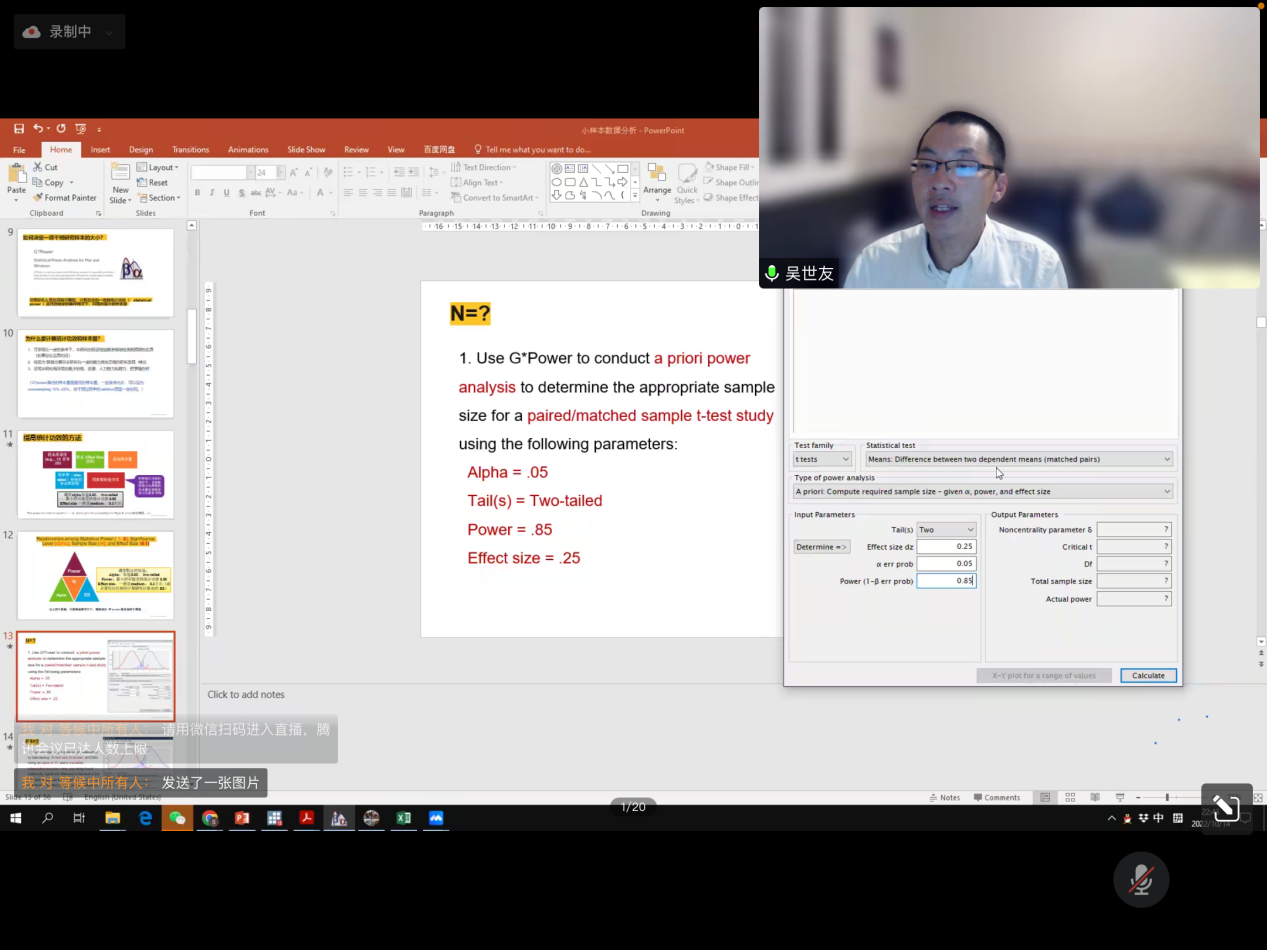Screen dimensions: 1267x950
Task: Click the Paste icon in Clipboard group
Action: pos(17,180)
